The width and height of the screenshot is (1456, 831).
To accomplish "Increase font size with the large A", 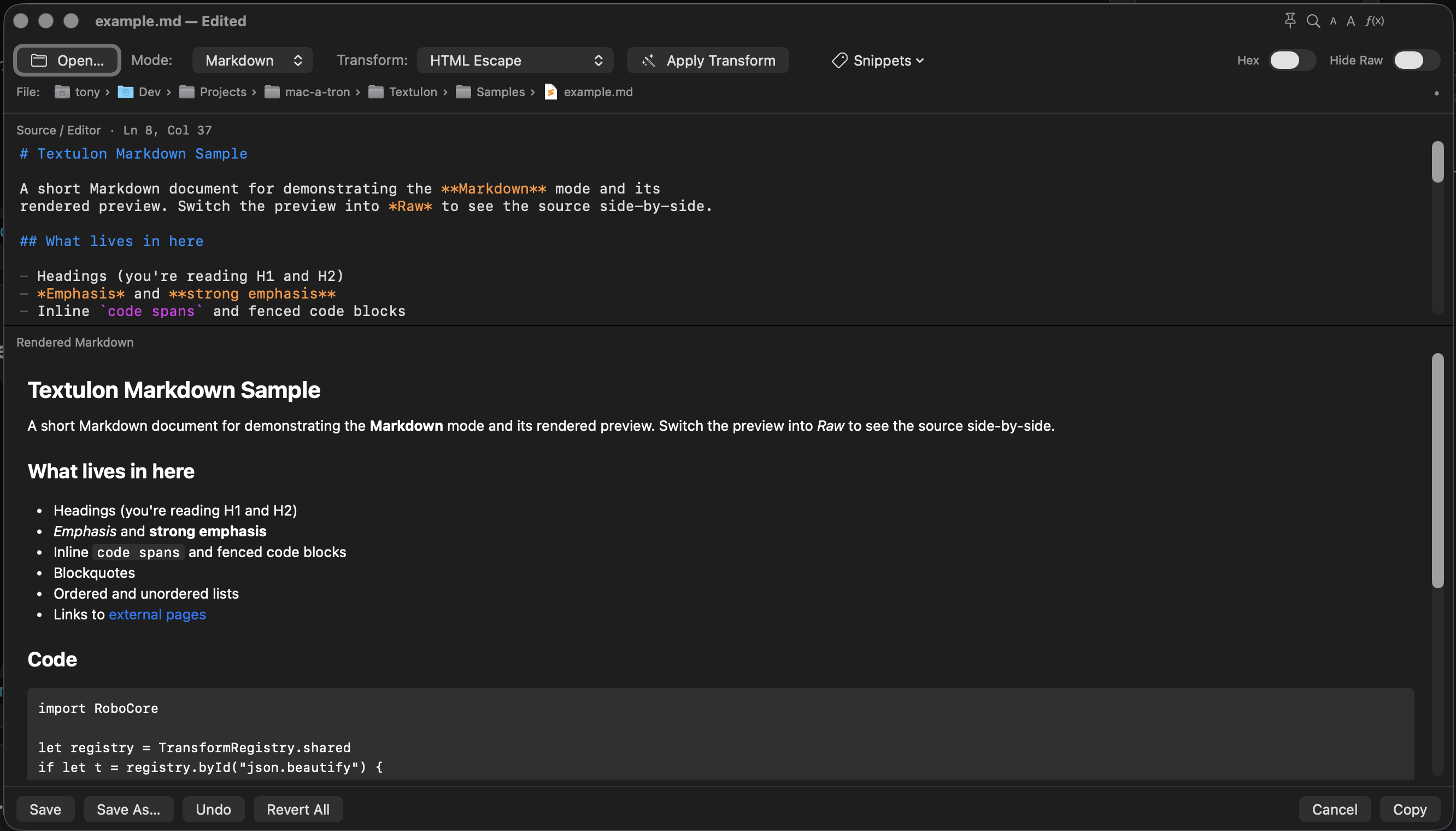I will [1351, 21].
